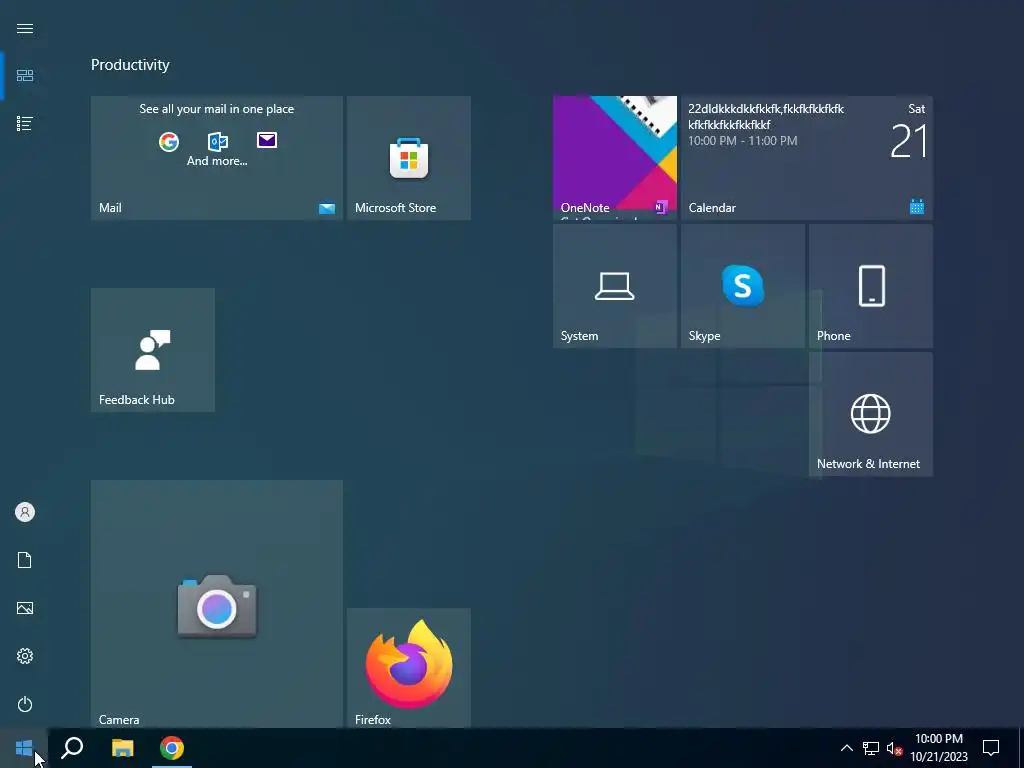Open the OneNote tile
Image resolution: width=1024 pixels, height=768 pixels.
(615, 158)
